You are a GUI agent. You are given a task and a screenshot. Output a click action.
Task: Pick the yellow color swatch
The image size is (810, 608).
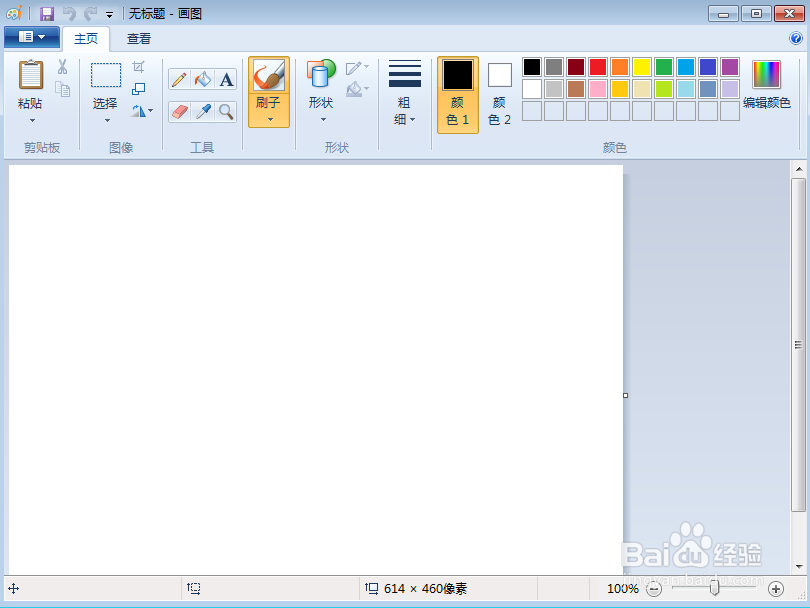click(642, 67)
